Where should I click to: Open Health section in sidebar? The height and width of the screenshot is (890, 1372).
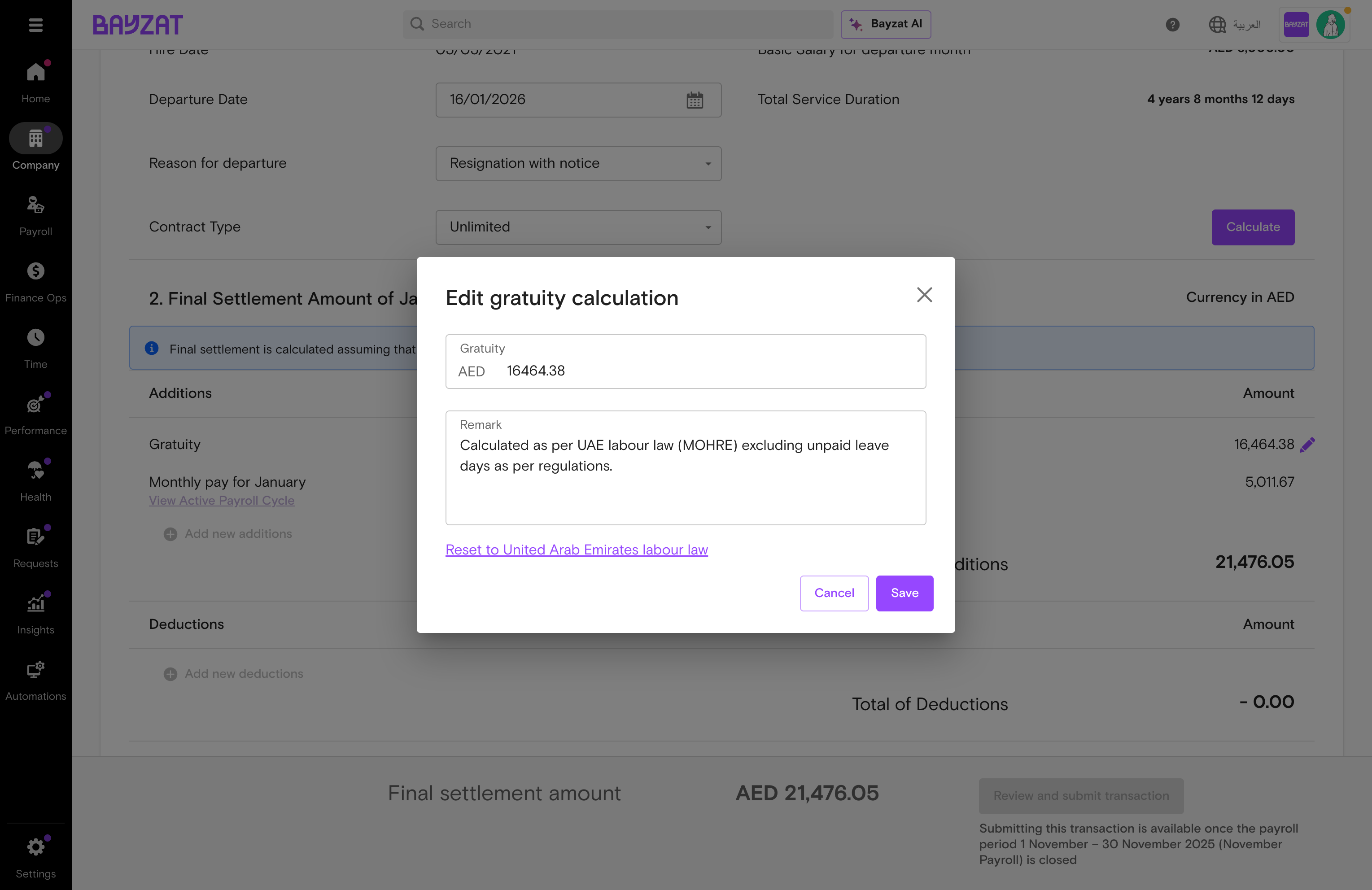(x=36, y=481)
